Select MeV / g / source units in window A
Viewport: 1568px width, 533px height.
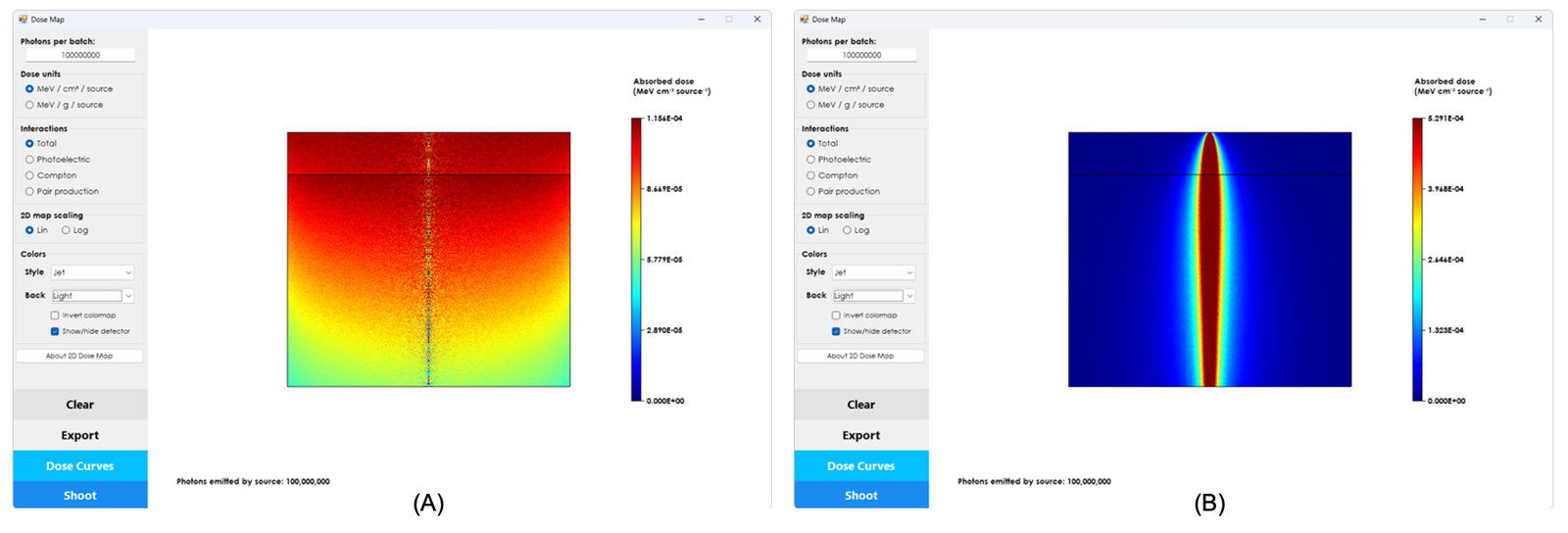[x=64, y=105]
